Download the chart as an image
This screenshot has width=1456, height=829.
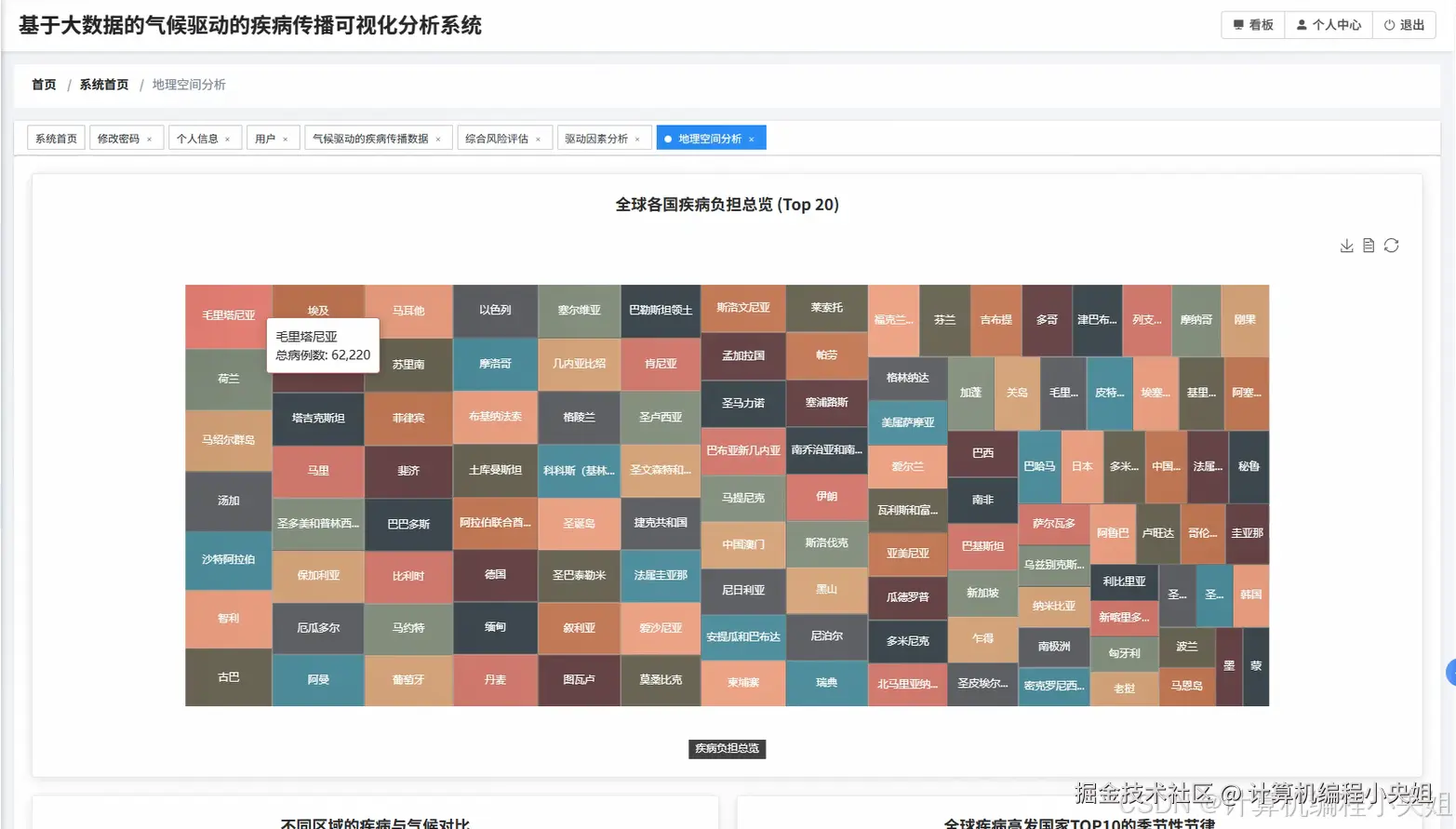[x=1346, y=245]
